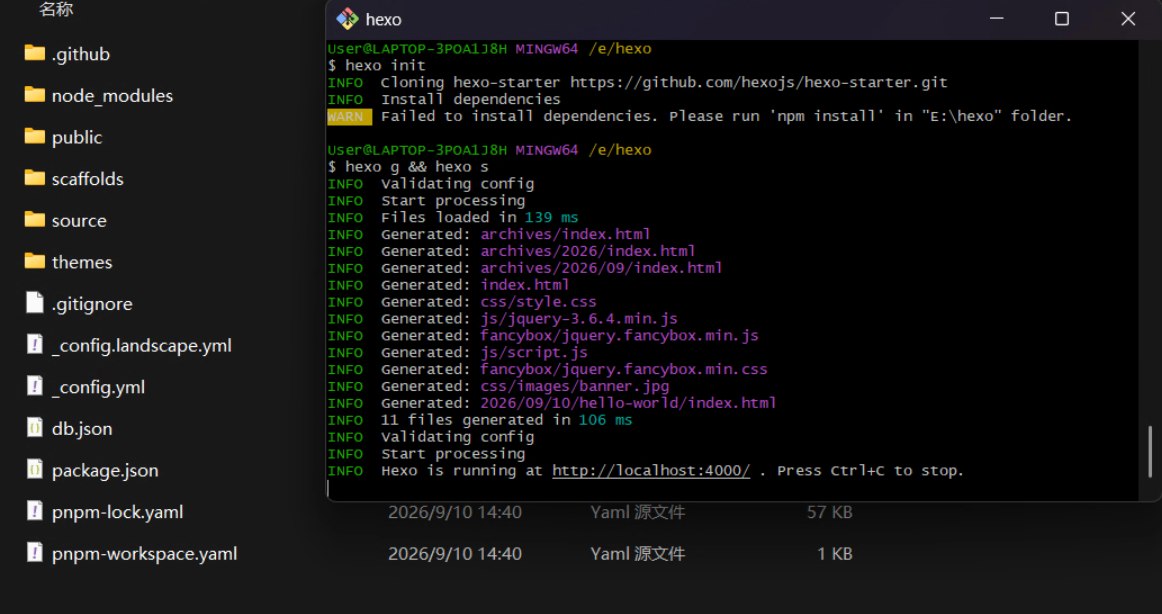Click the hexo window title text
The width and height of the screenshot is (1162, 614).
(383, 20)
